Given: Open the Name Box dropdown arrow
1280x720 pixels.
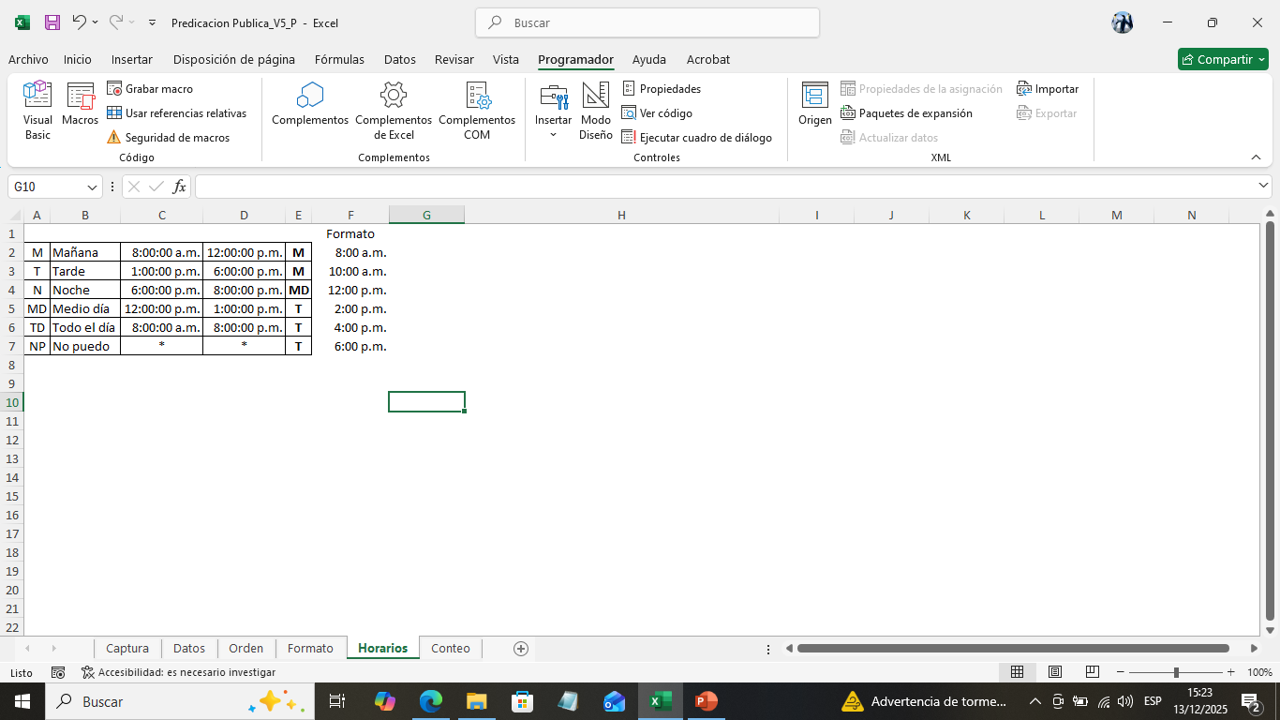Looking at the screenshot, I should 92,187.
